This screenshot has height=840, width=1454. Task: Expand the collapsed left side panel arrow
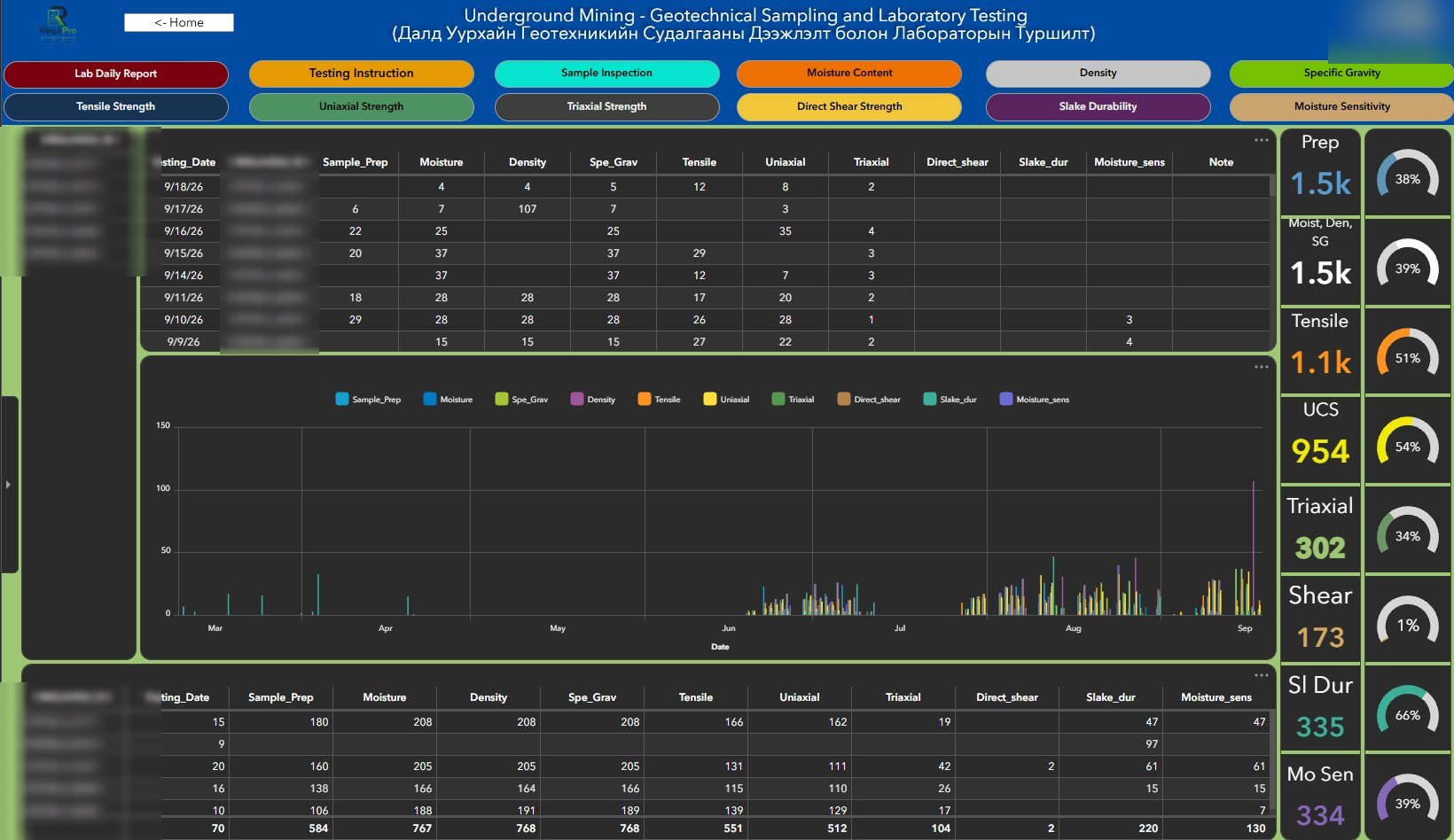pos(8,485)
